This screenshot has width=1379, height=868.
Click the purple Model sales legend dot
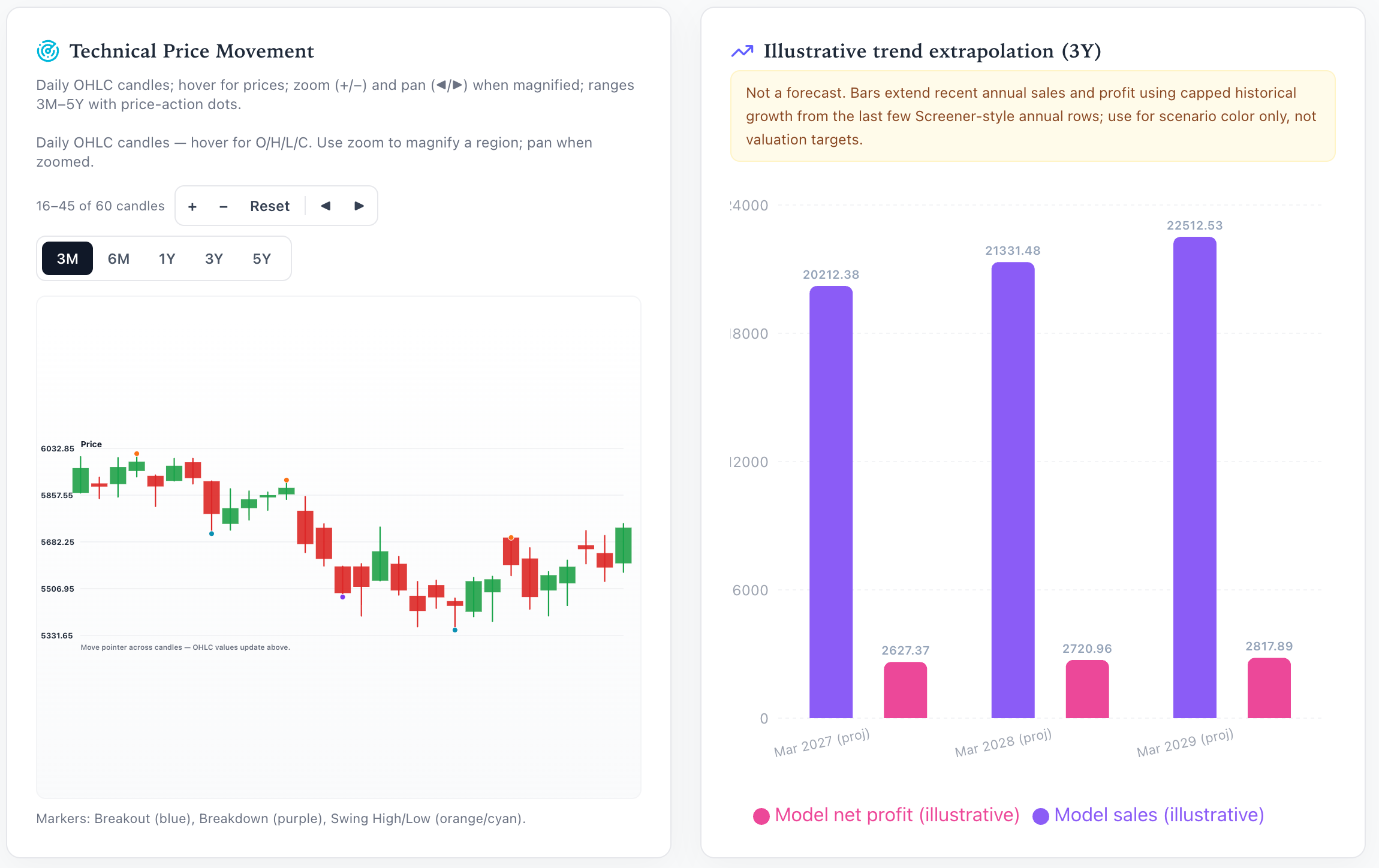click(1041, 816)
